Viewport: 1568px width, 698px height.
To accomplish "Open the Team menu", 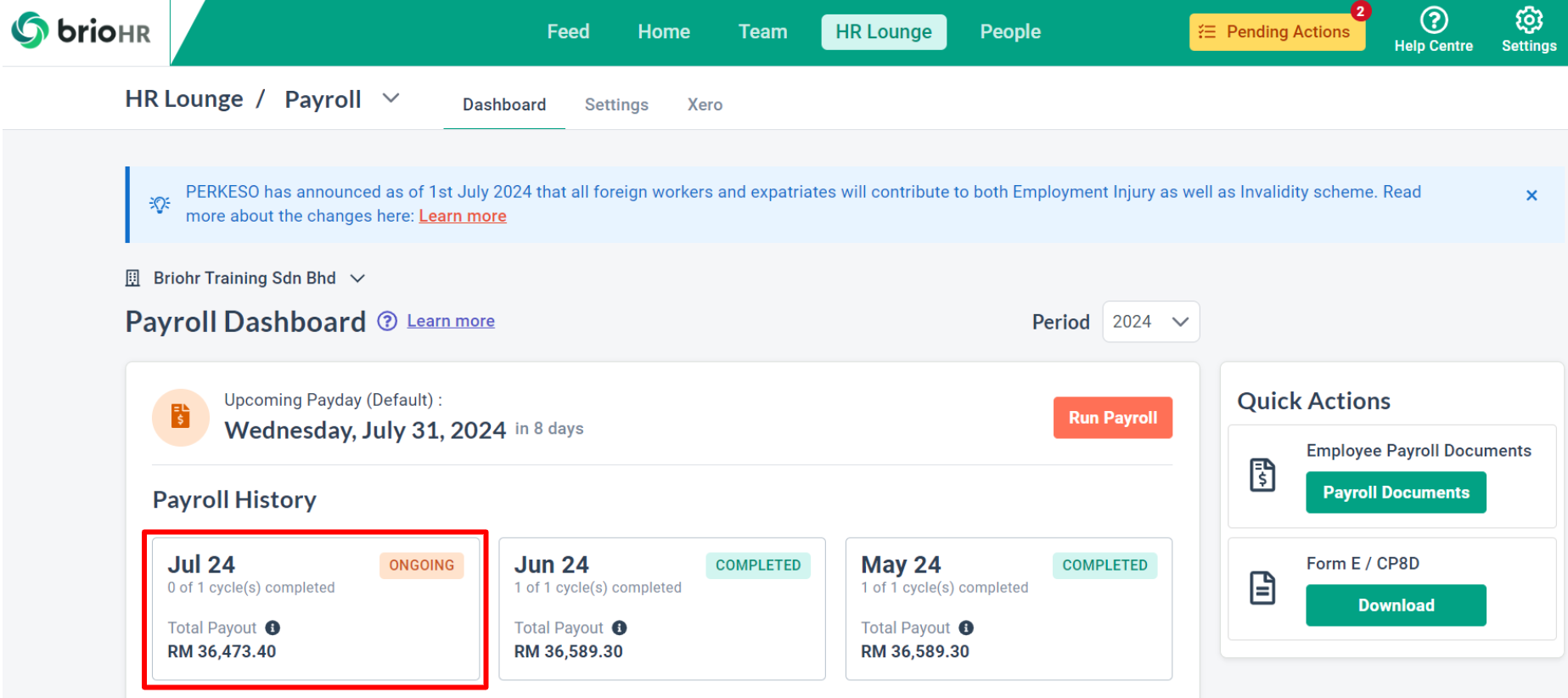I will click(x=762, y=32).
